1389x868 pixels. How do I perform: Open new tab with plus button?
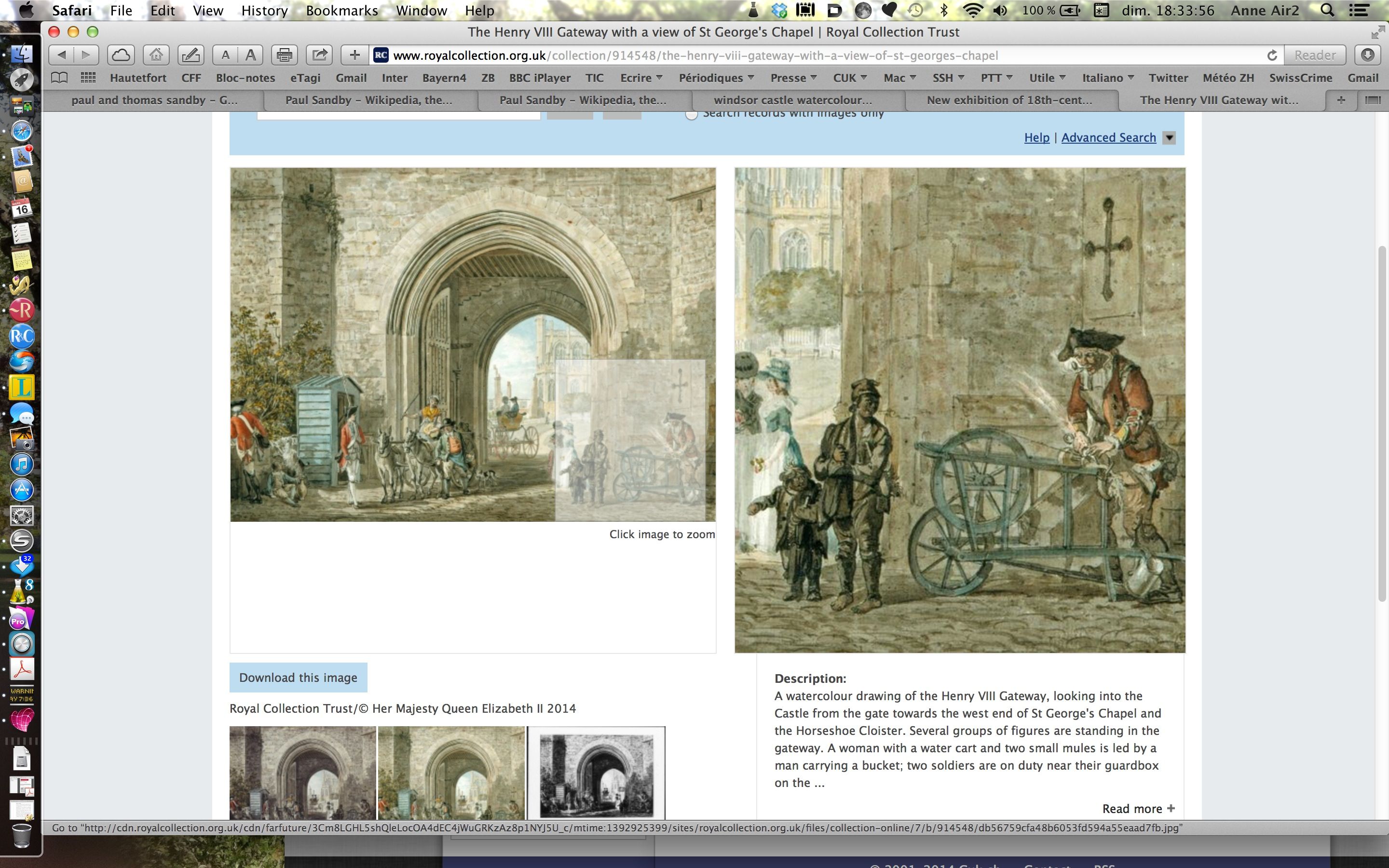click(1341, 100)
